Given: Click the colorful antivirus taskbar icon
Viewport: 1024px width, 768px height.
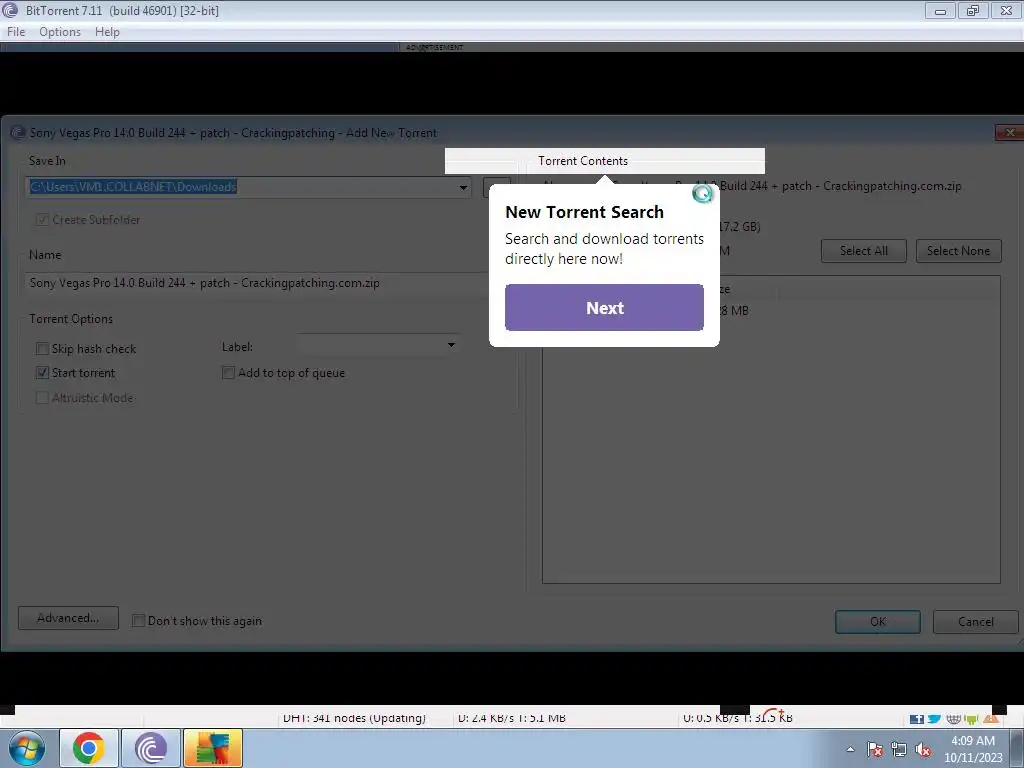Looking at the screenshot, I should (213, 748).
